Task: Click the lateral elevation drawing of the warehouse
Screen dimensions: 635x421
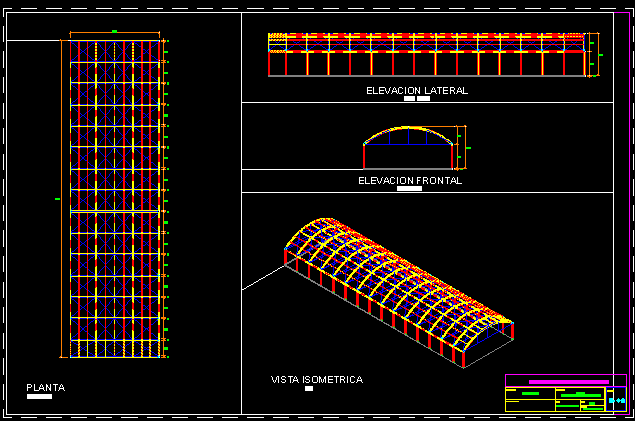Action: coord(426,56)
